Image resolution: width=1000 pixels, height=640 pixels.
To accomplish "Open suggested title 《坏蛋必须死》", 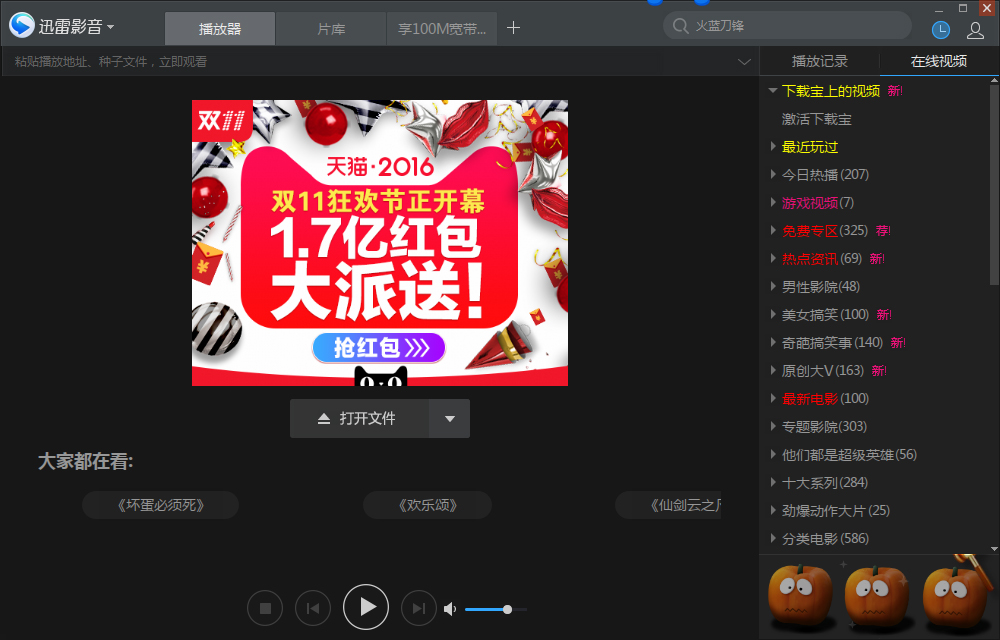I will 161,505.
